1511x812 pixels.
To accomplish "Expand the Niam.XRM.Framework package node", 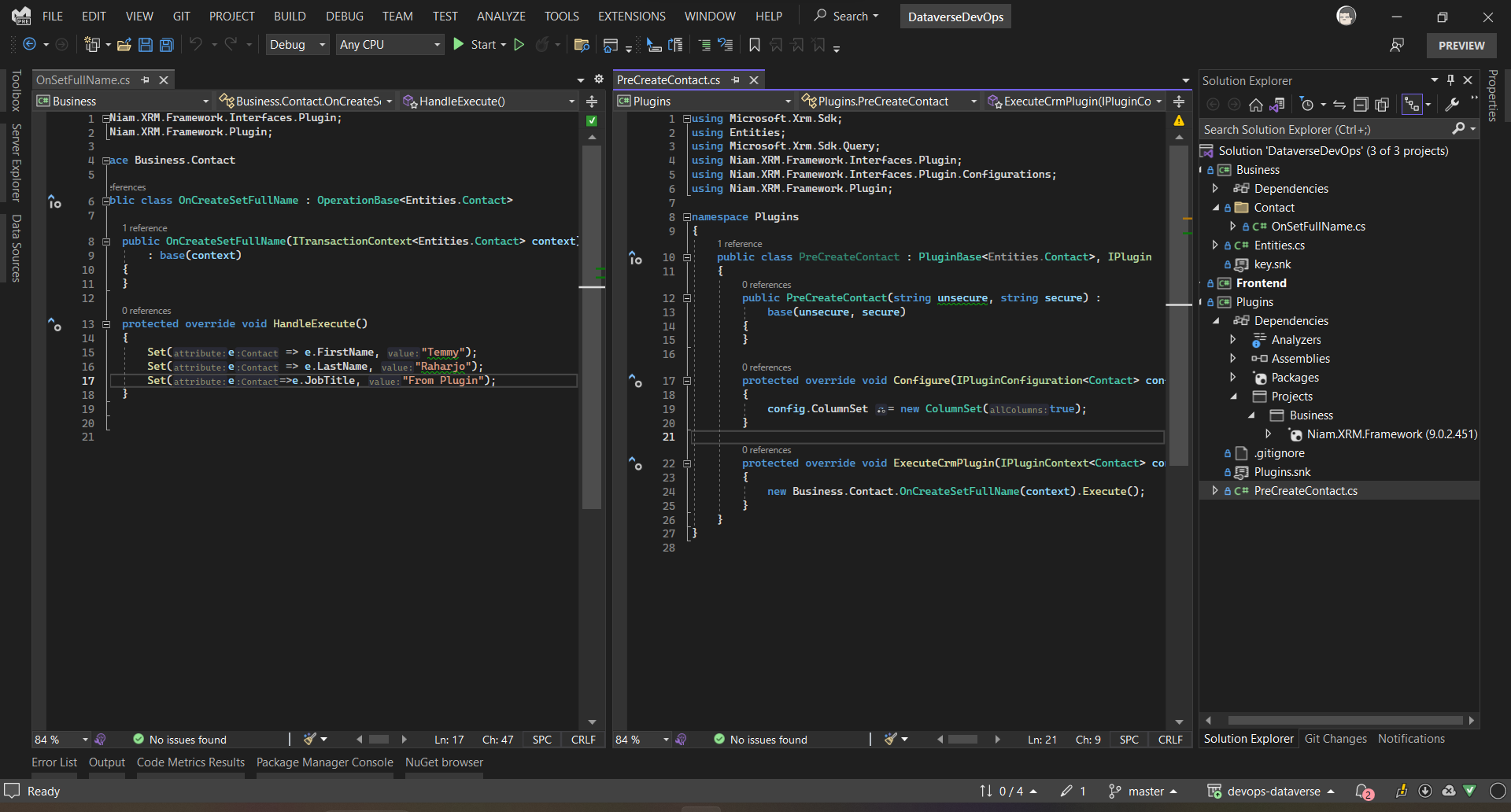I will [1269, 434].
